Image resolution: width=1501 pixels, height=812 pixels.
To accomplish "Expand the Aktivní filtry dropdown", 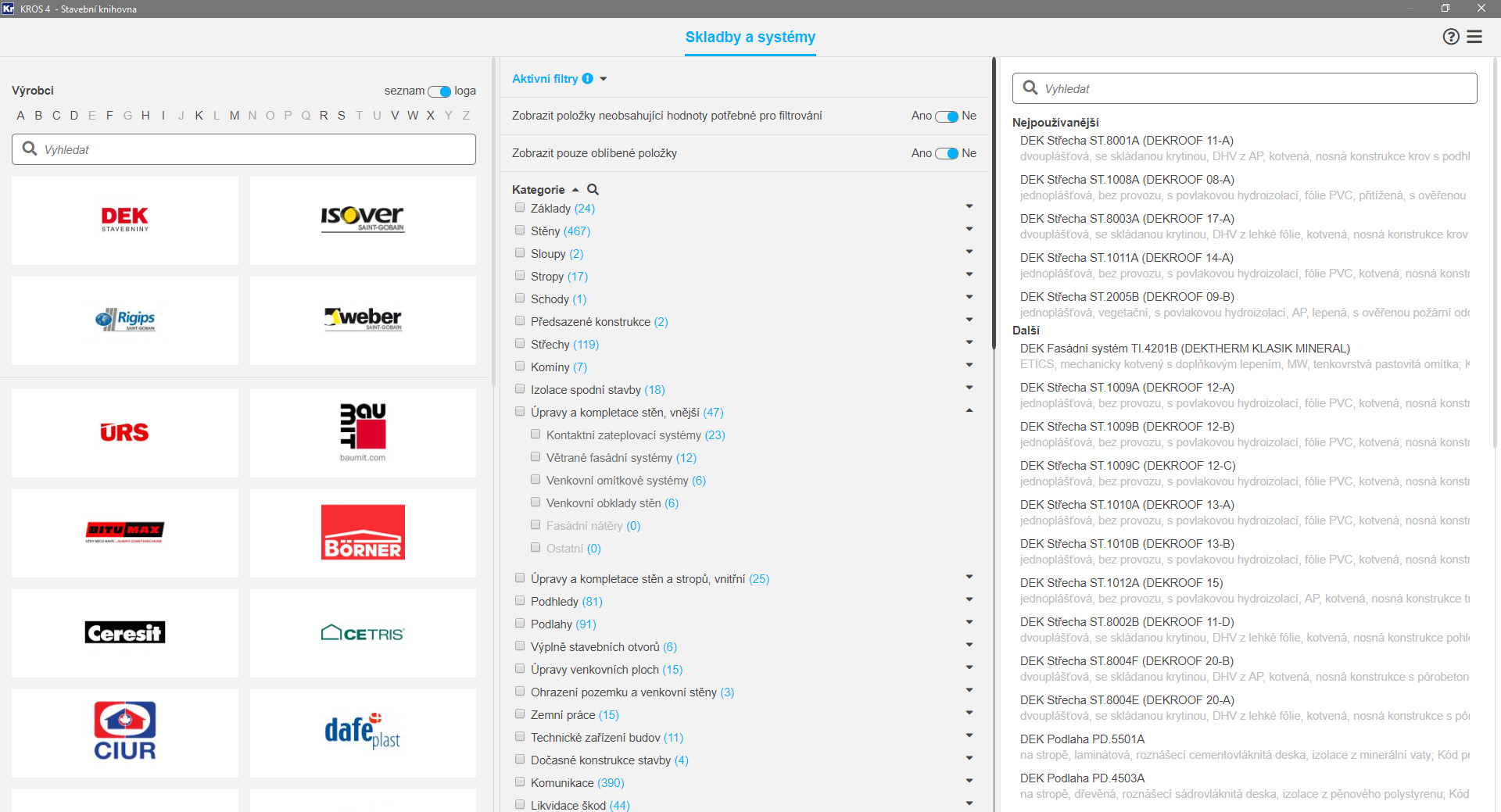I will point(604,79).
